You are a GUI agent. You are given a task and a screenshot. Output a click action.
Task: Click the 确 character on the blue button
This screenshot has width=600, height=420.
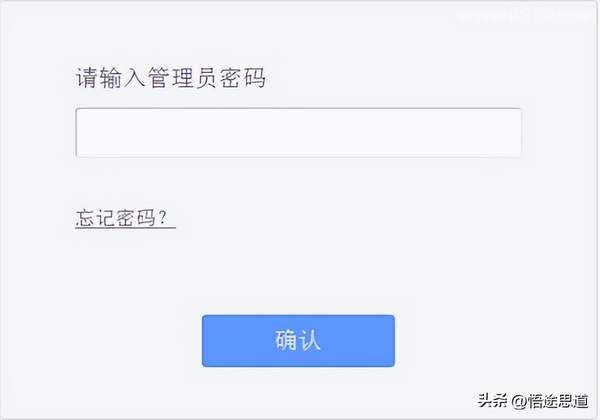pyautogui.click(x=286, y=340)
